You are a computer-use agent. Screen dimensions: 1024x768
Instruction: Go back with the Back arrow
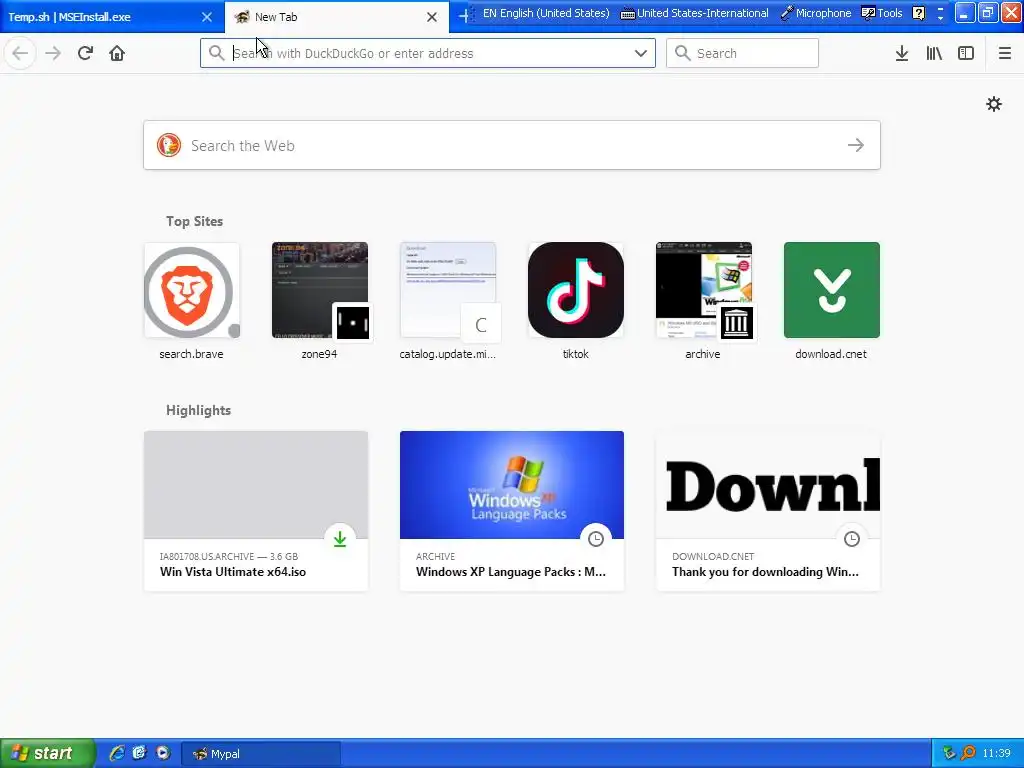pyautogui.click(x=20, y=53)
